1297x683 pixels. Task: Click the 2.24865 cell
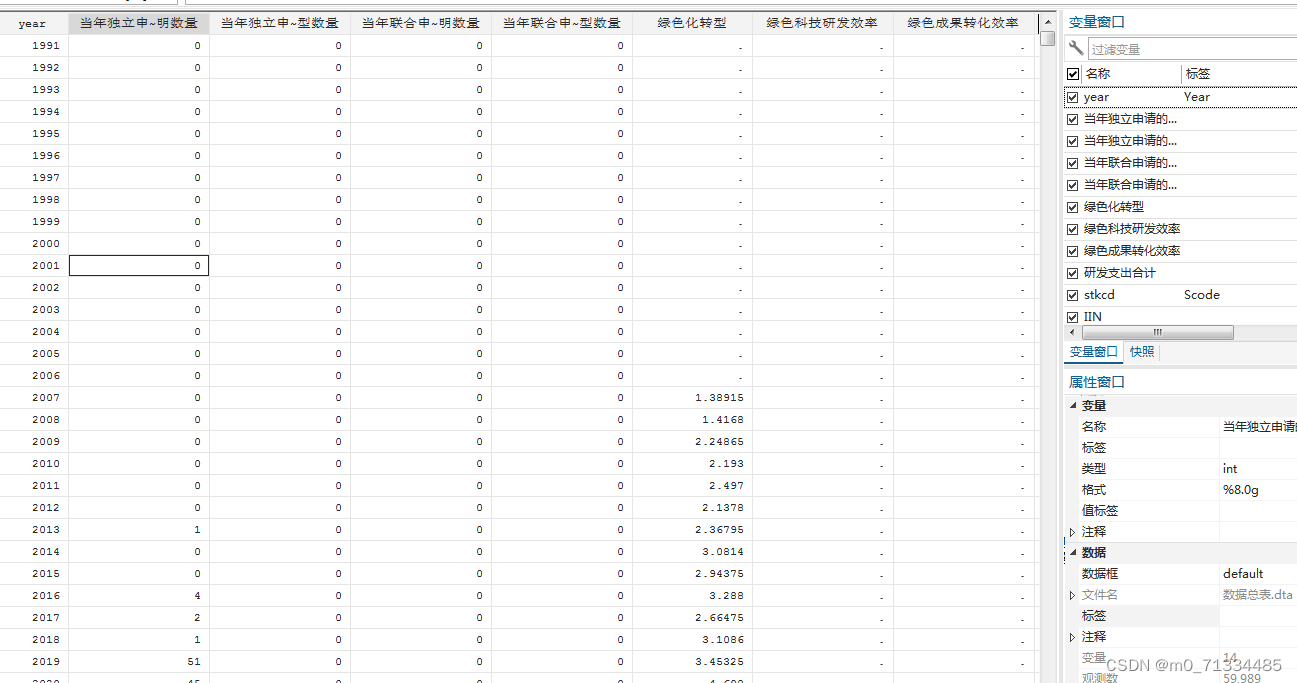[692, 441]
